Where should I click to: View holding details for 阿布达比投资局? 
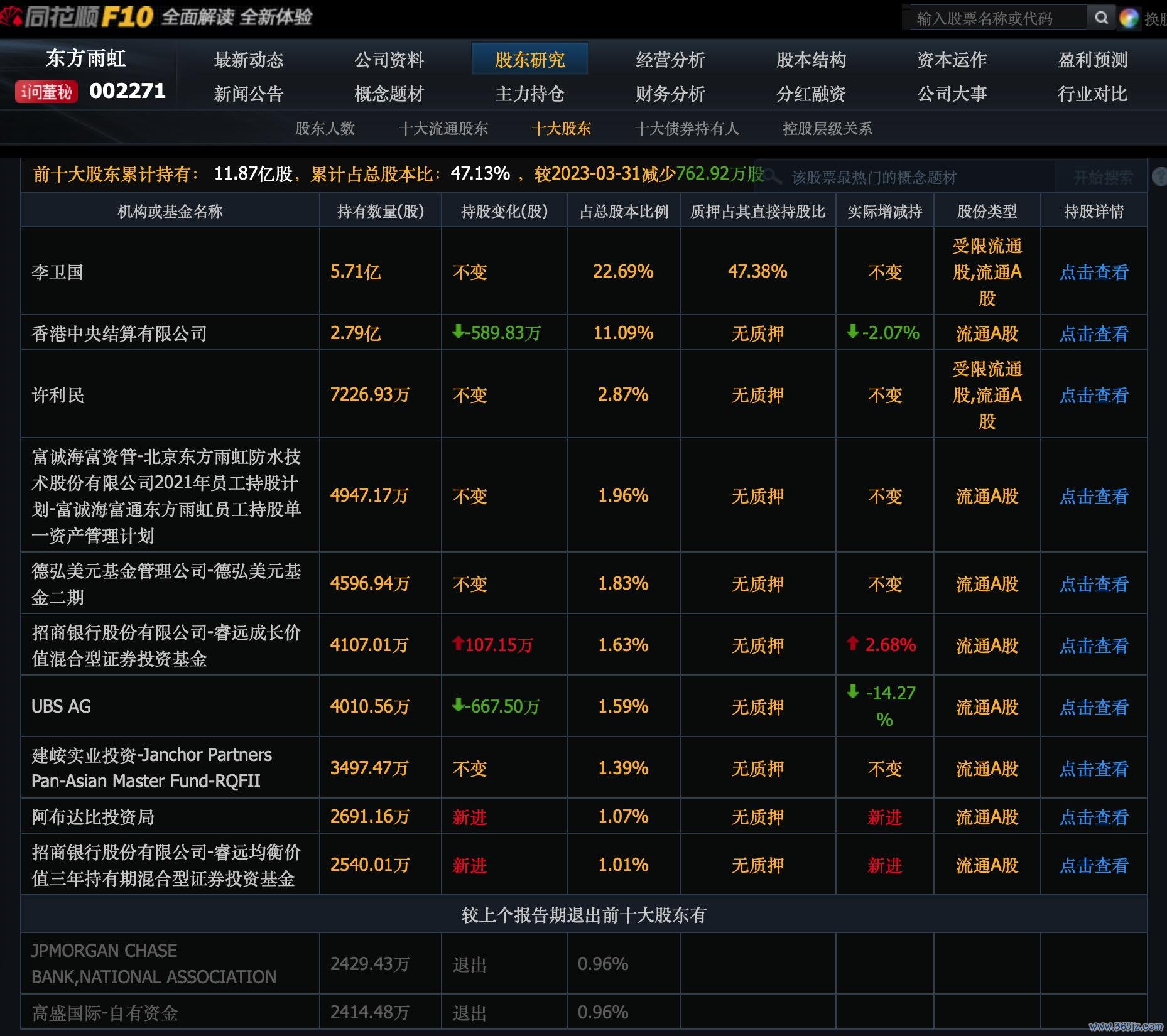click(x=1094, y=817)
